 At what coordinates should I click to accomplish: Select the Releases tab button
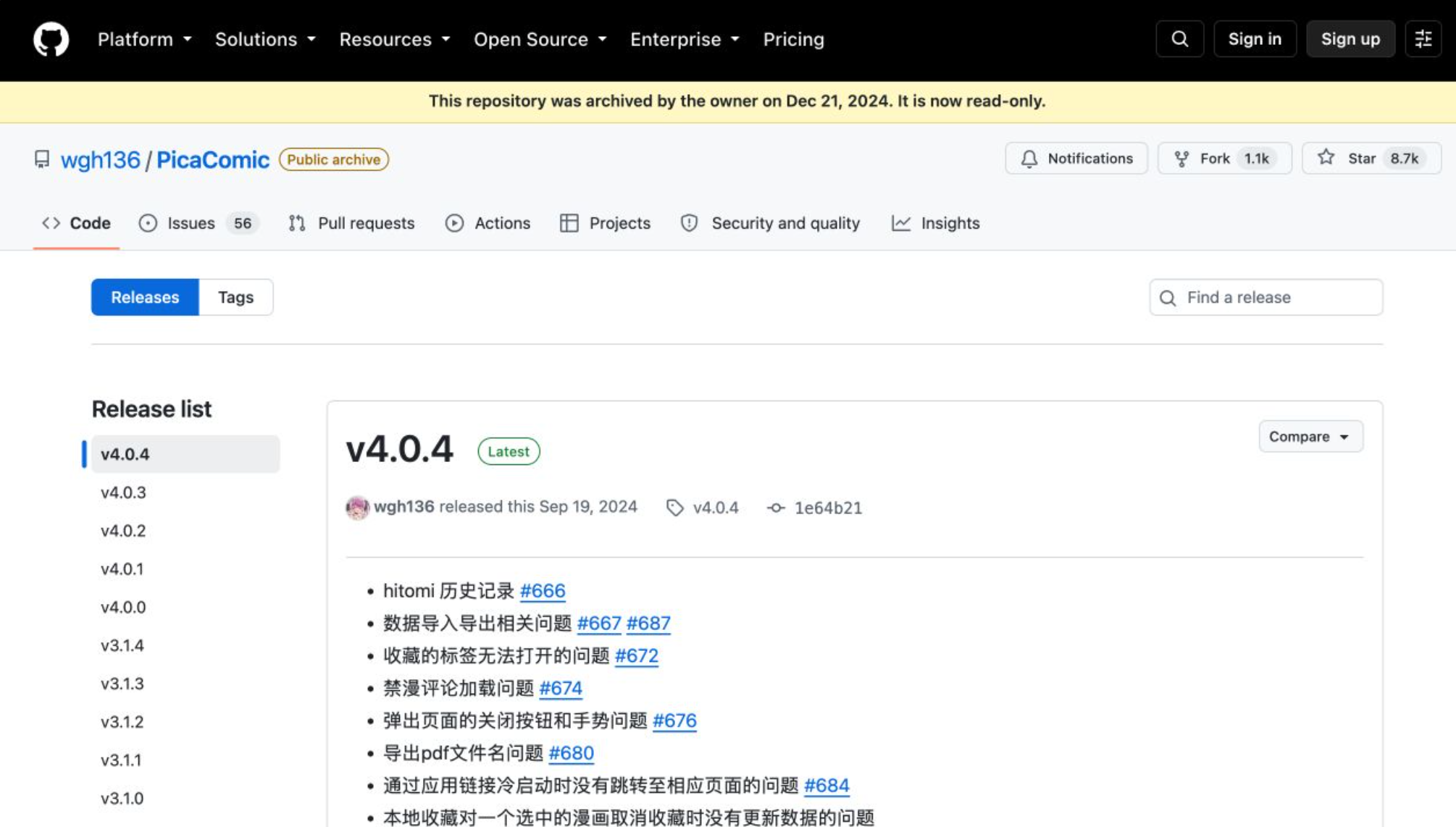tap(145, 297)
